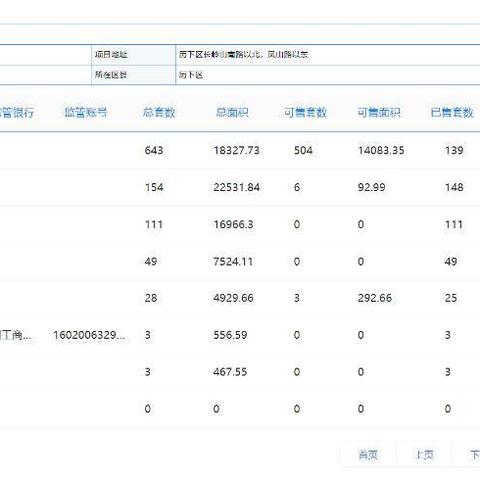Click the 项目地址 field label
This screenshot has width=480, height=480.
pos(111,54)
